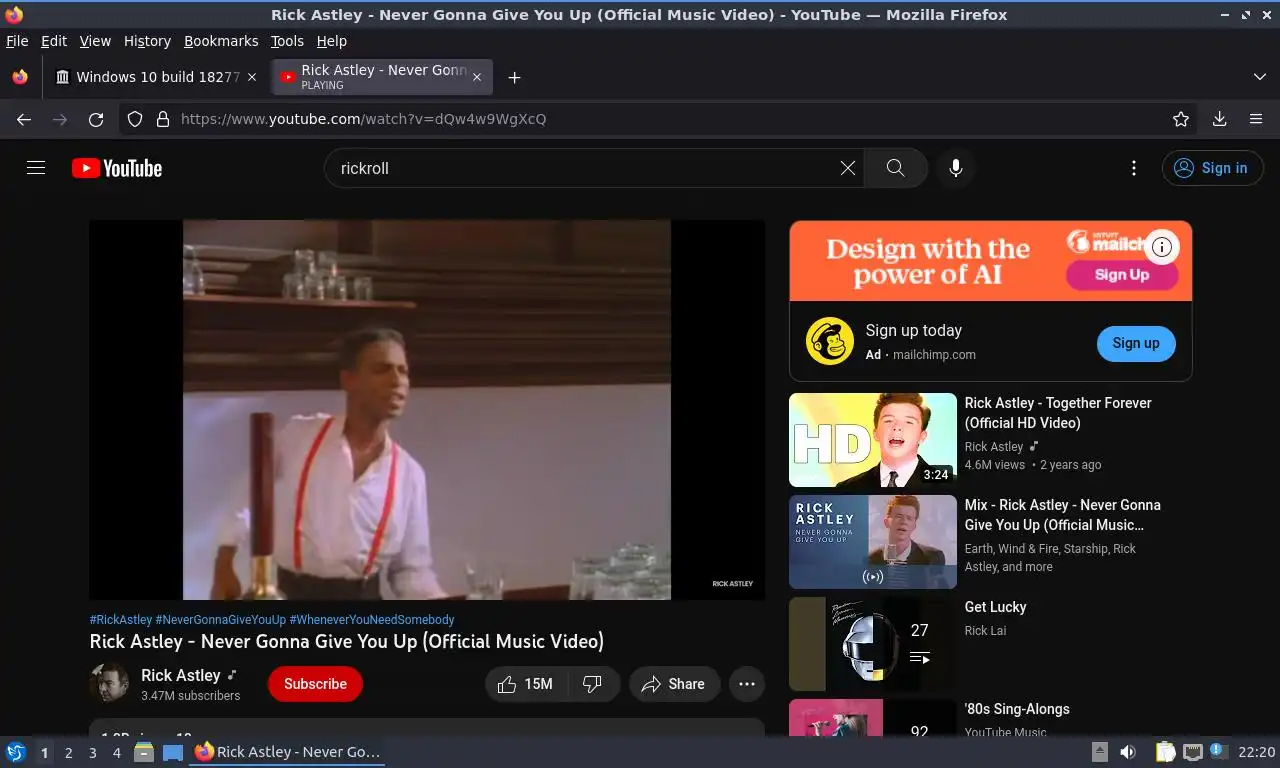Click blue Sign up ad button
This screenshot has height=768, width=1280.
[x=1136, y=343]
